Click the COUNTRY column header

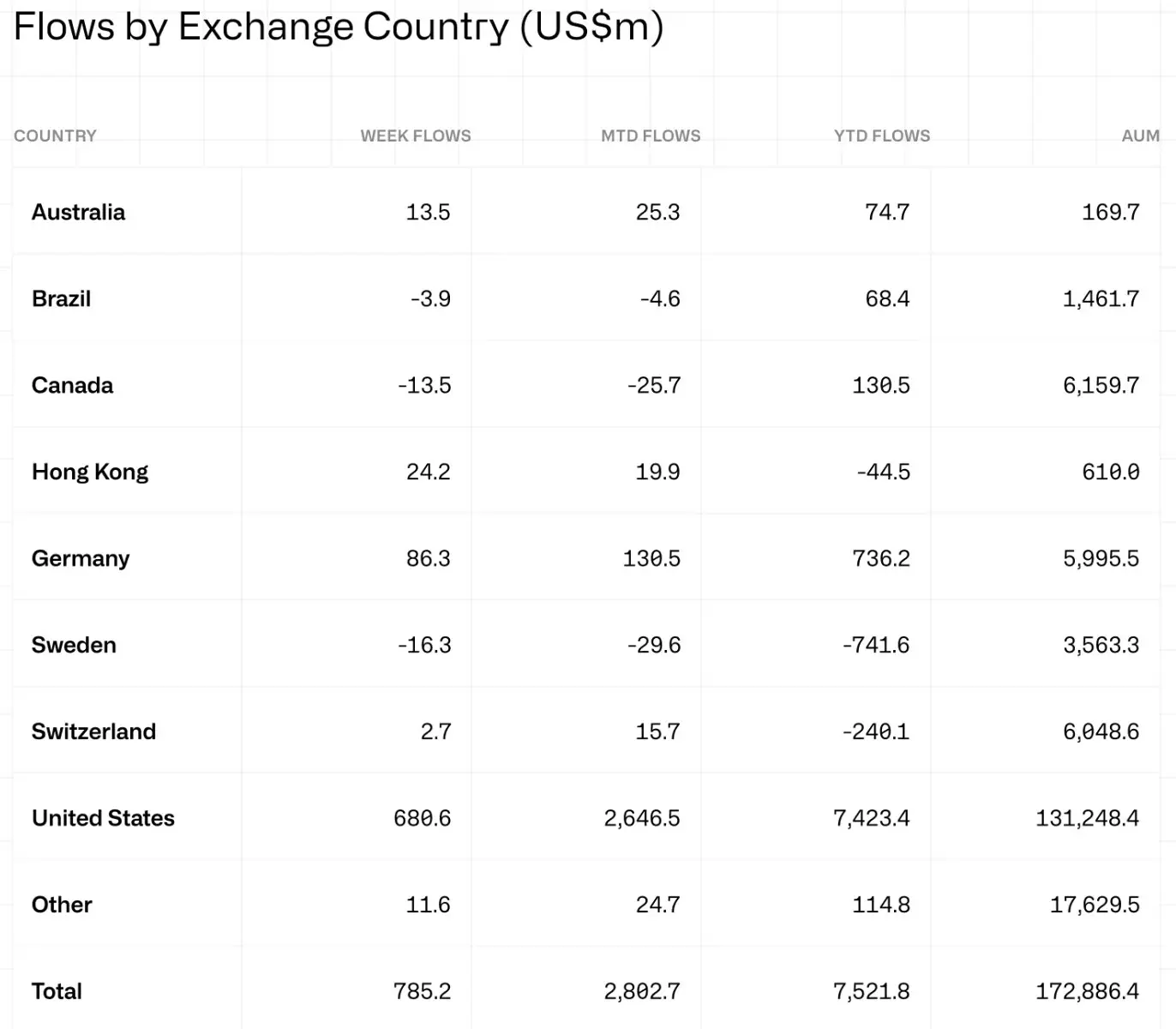(55, 135)
